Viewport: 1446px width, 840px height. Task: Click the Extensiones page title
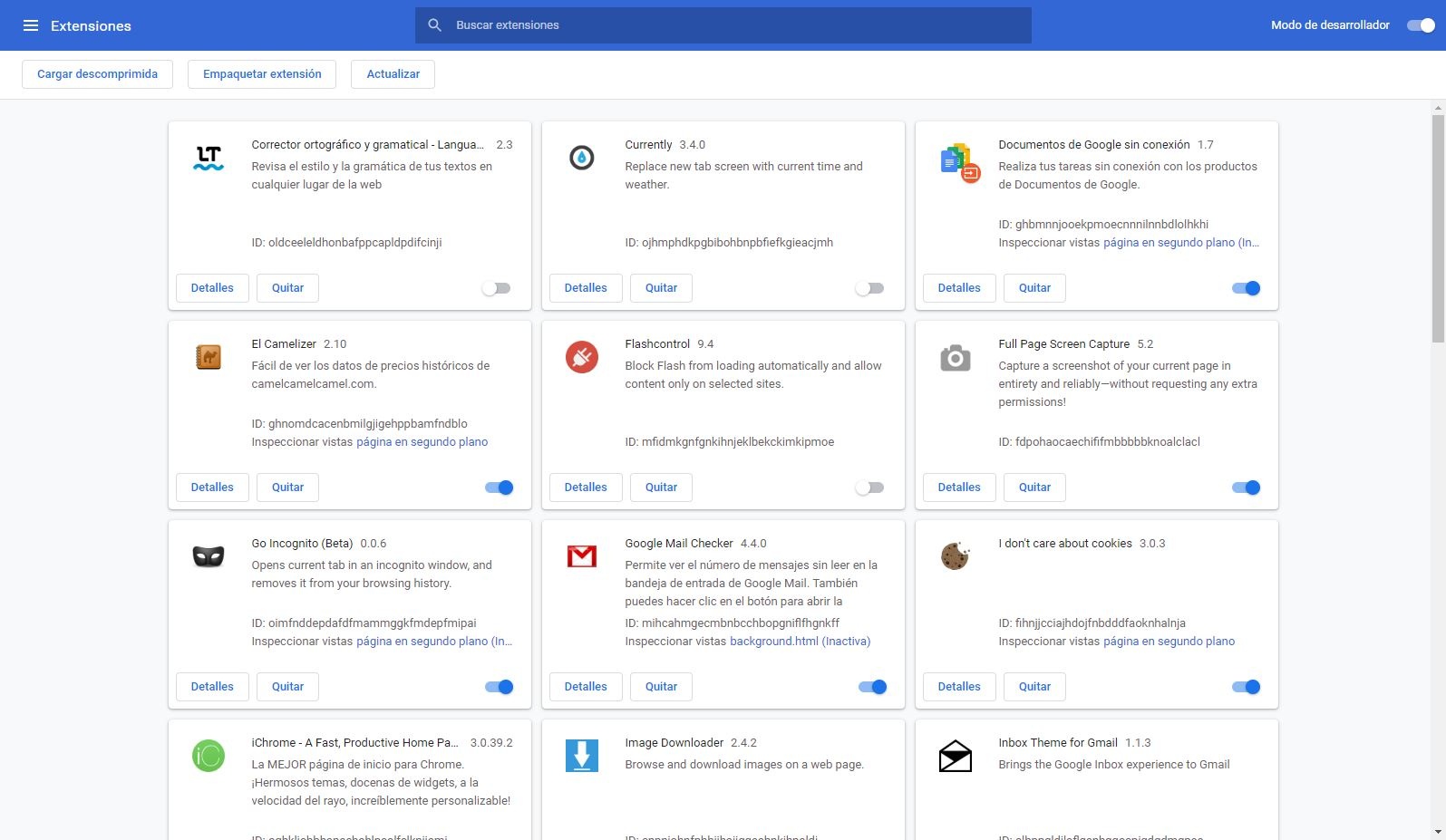click(91, 25)
